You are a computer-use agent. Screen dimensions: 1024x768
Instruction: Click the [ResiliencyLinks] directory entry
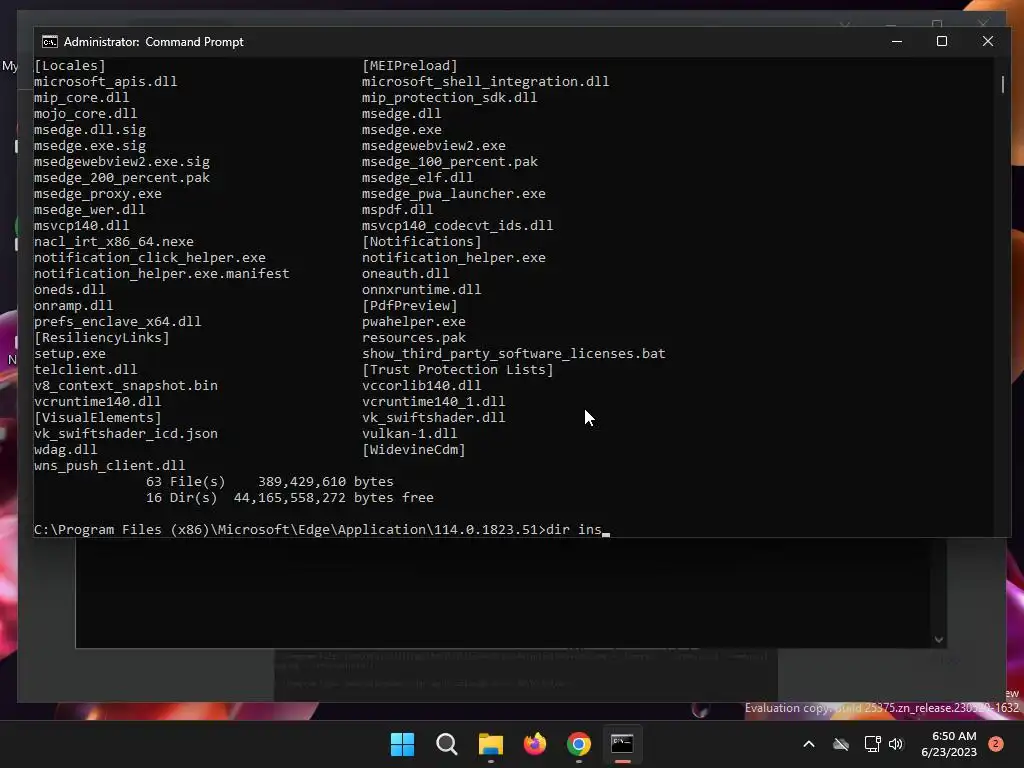102,338
